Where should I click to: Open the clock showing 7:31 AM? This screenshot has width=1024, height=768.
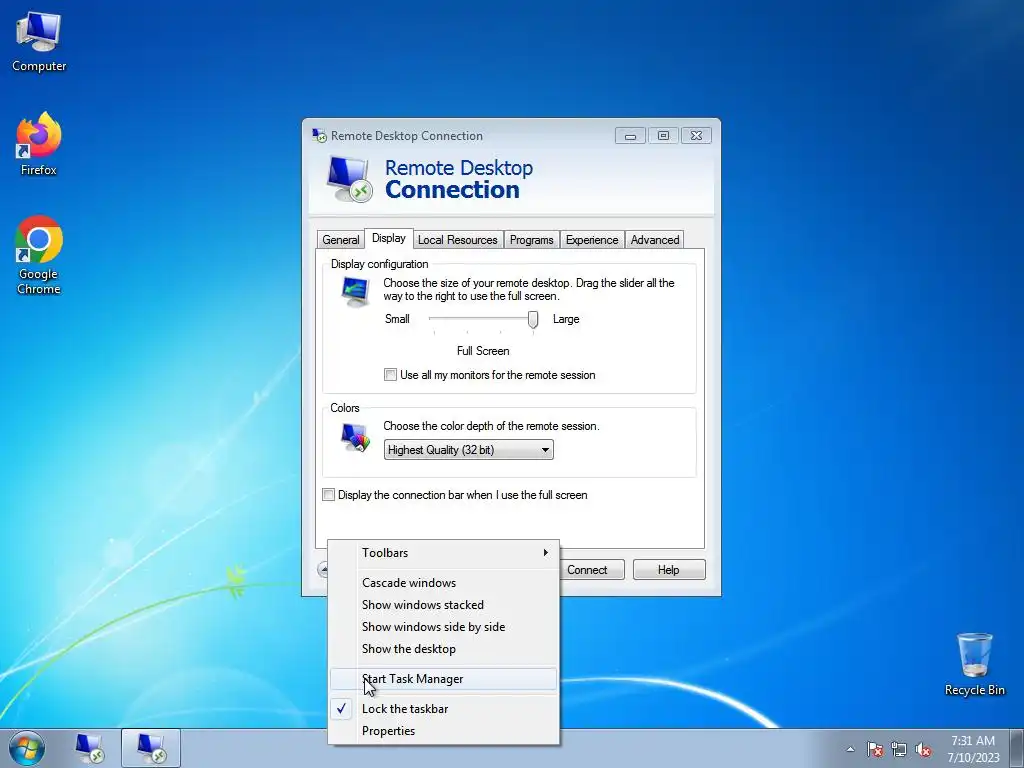(x=973, y=748)
